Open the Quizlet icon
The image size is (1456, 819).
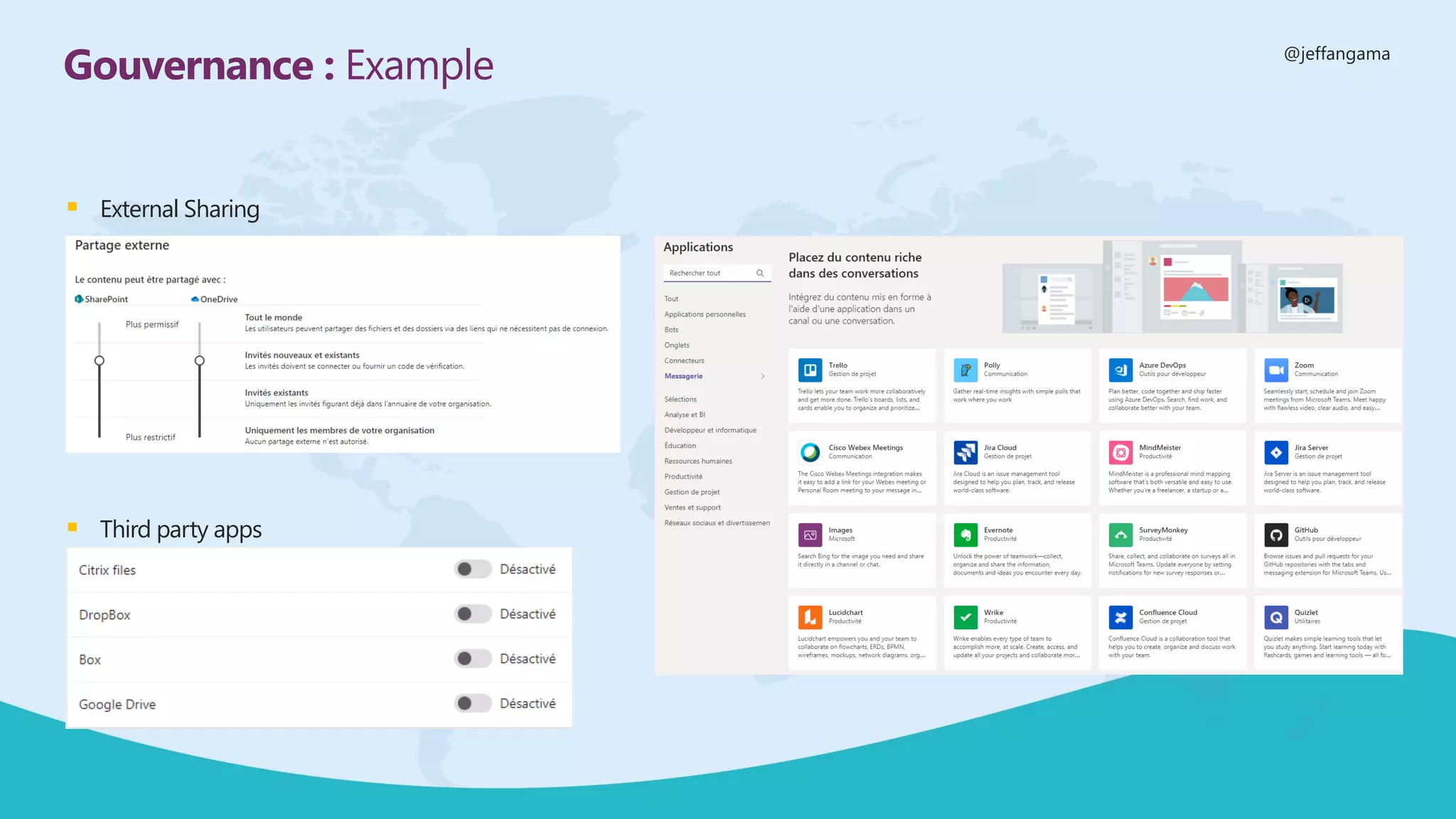pos(1276,617)
